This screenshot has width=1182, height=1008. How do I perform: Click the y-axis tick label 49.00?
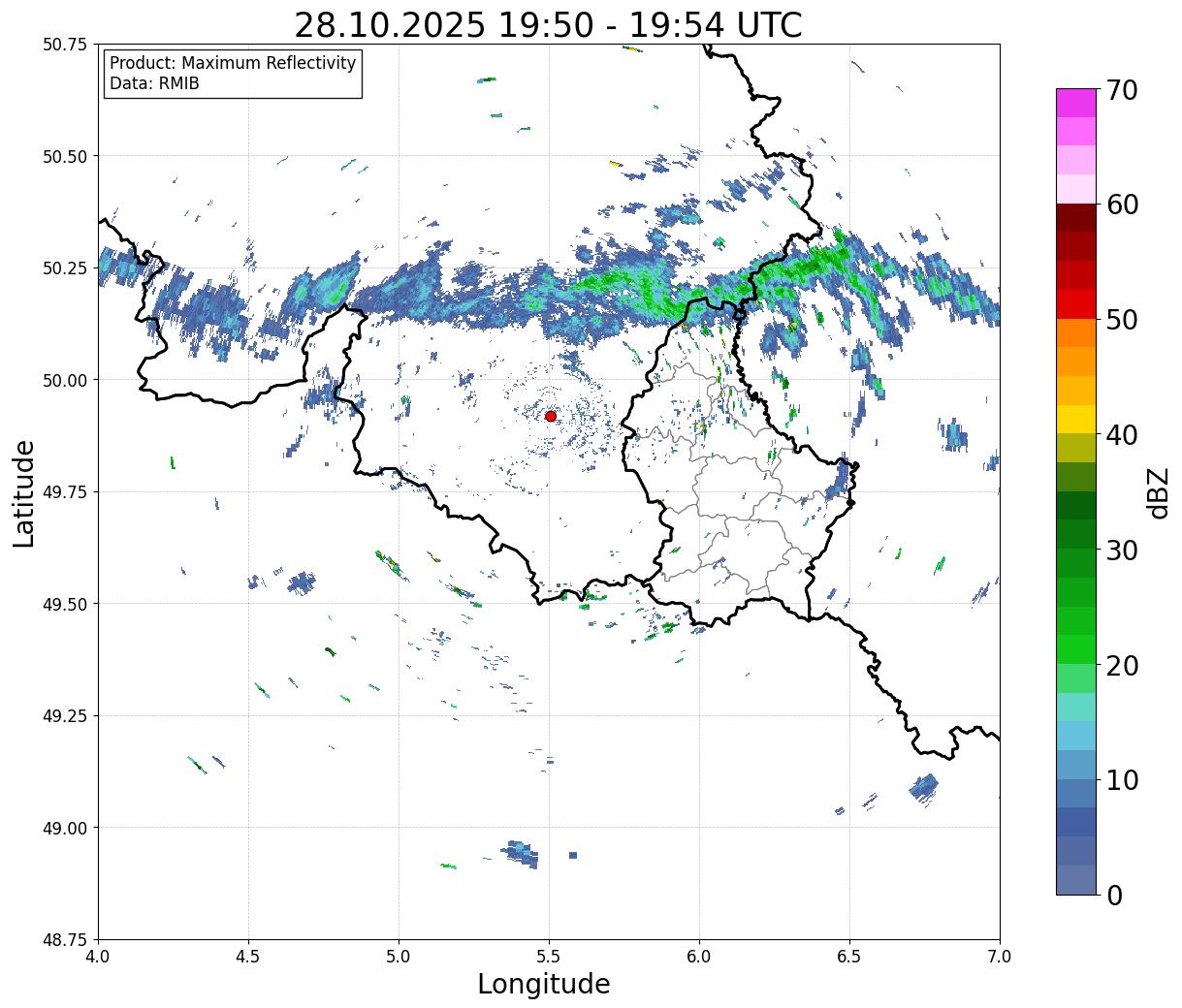click(65, 828)
